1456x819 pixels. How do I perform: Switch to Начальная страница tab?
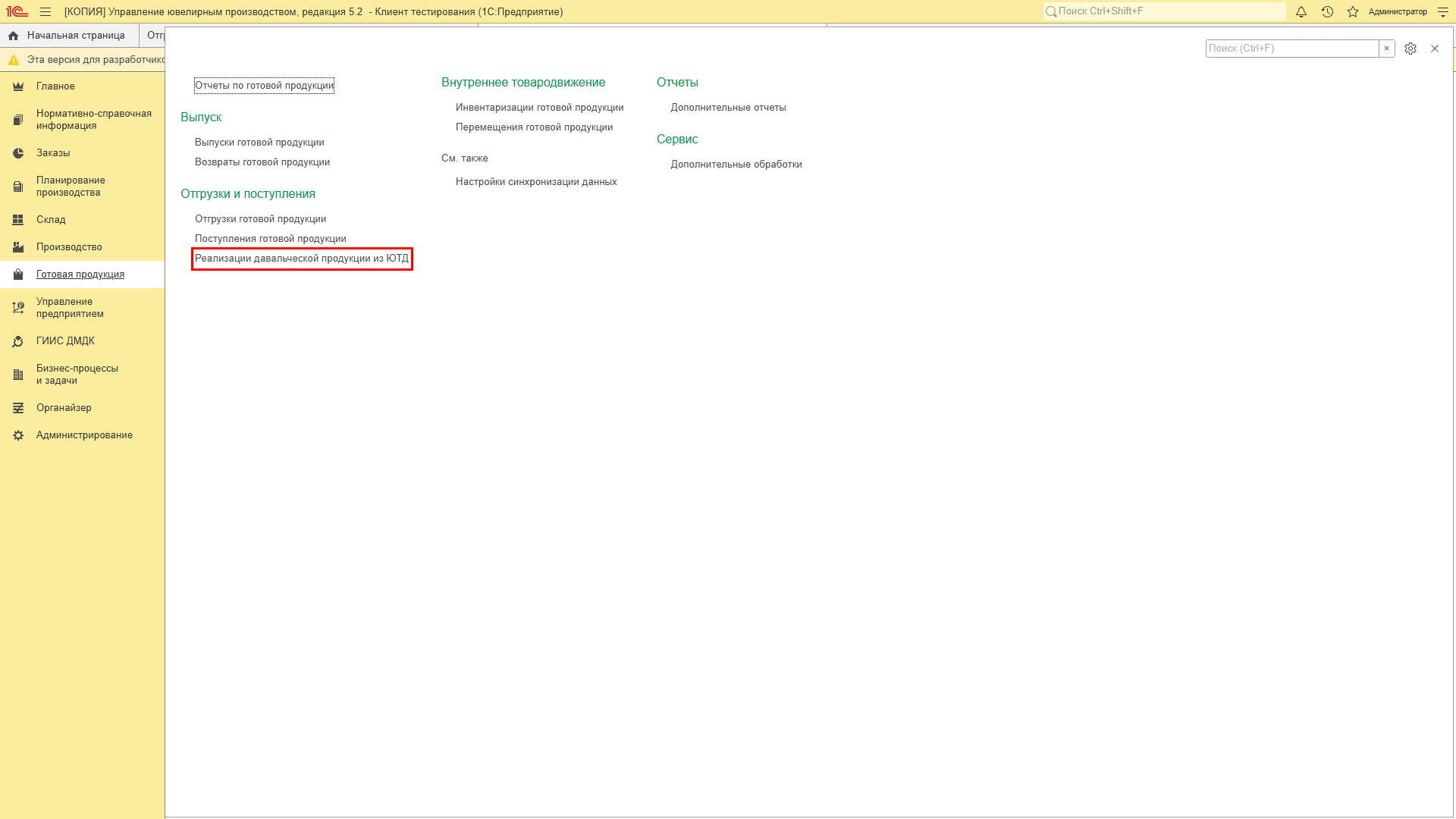[x=69, y=36]
